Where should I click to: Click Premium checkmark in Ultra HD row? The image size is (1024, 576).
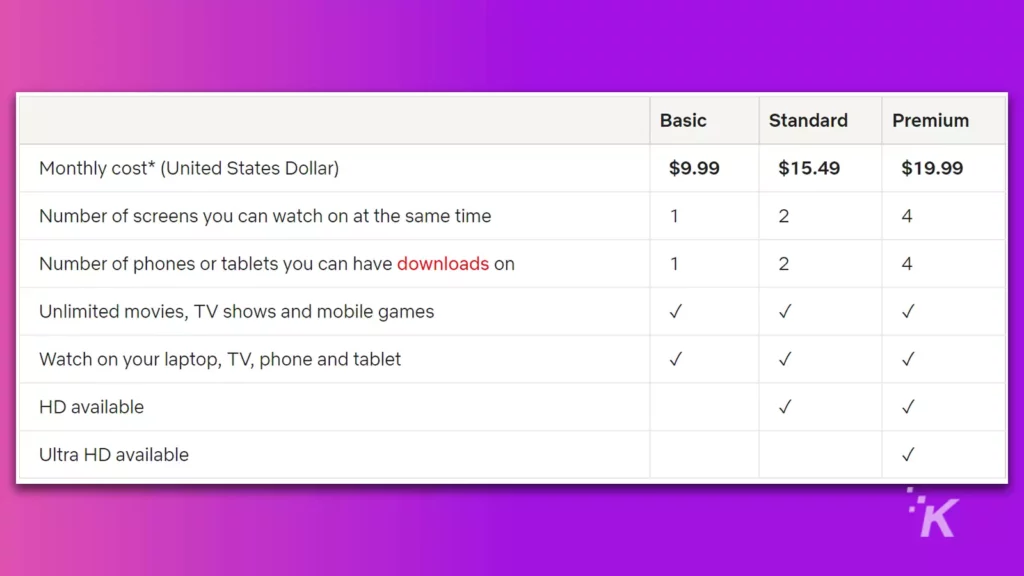coord(908,455)
